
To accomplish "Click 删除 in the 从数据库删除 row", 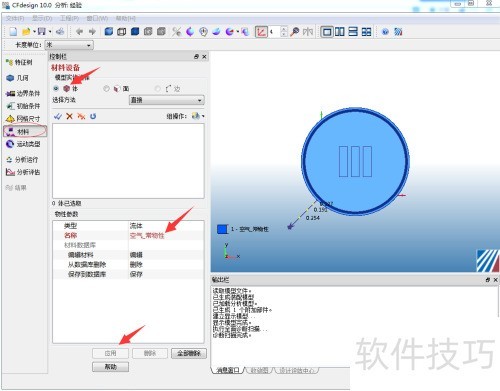I will click(x=136, y=265).
